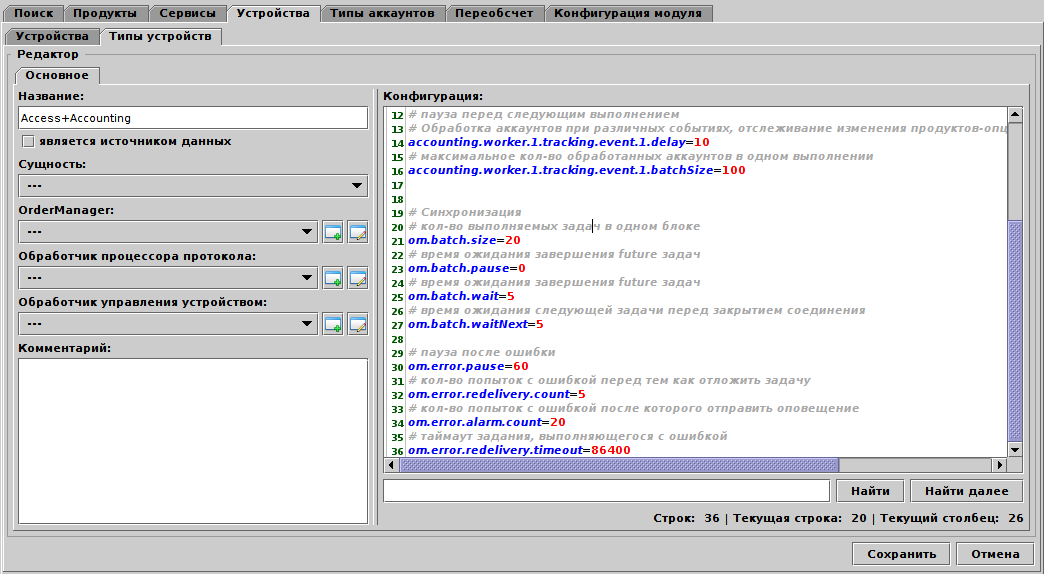Select the Устройства main tab

pos(273,13)
